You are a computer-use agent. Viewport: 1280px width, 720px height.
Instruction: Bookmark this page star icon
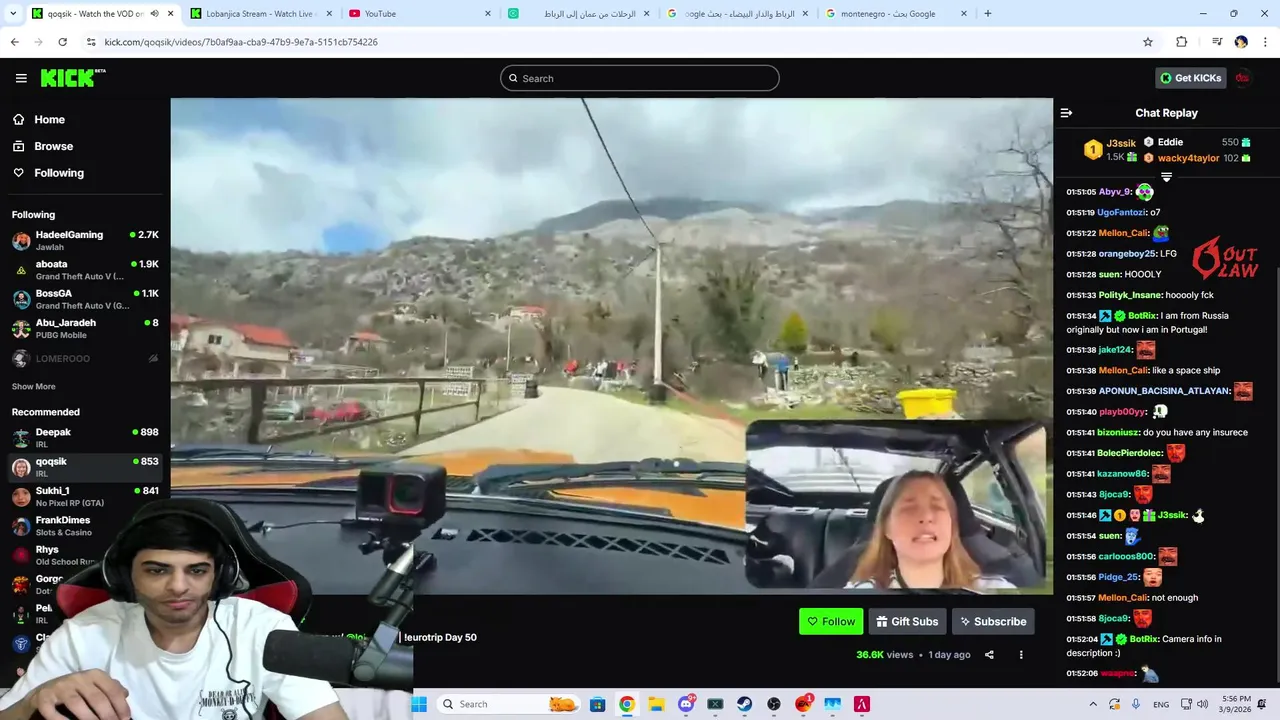click(x=1148, y=42)
